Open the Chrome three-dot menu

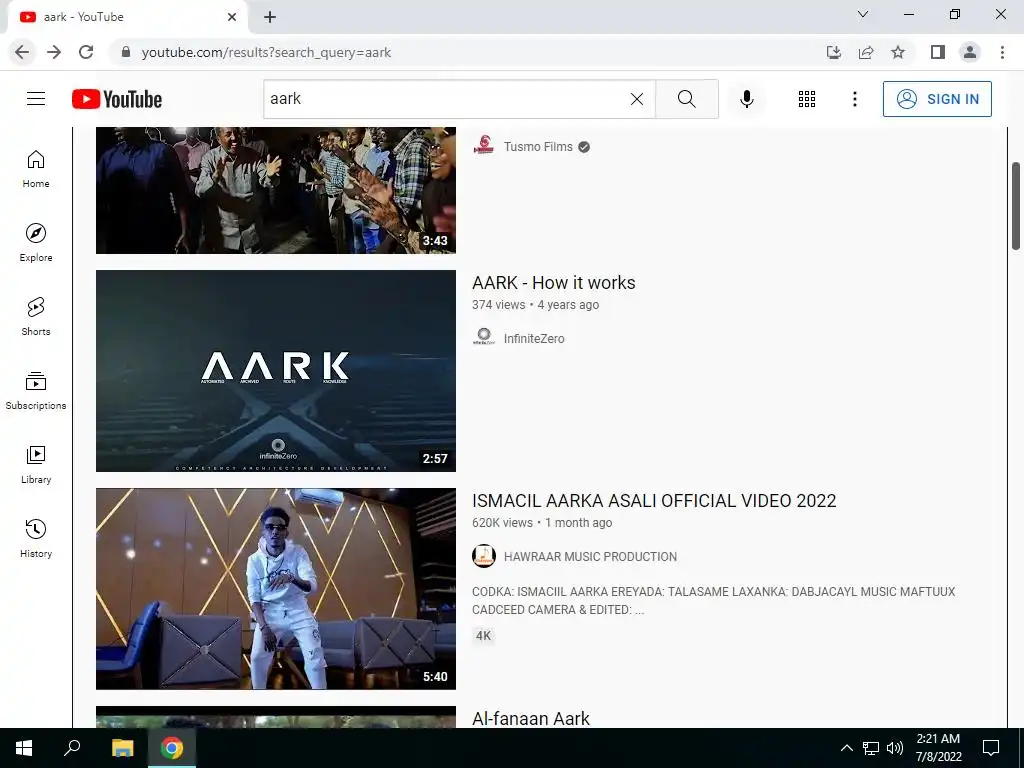1002,52
